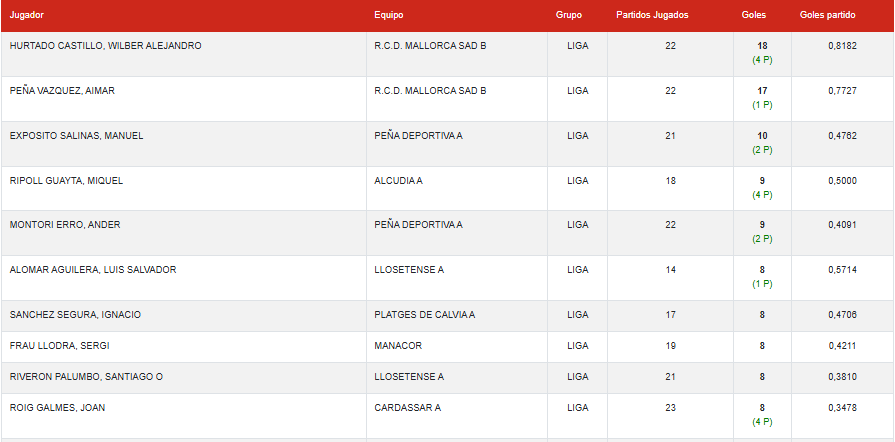Screen dimensions: 895x442
Task: Click team Alcudia A
Action: pos(399,180)
